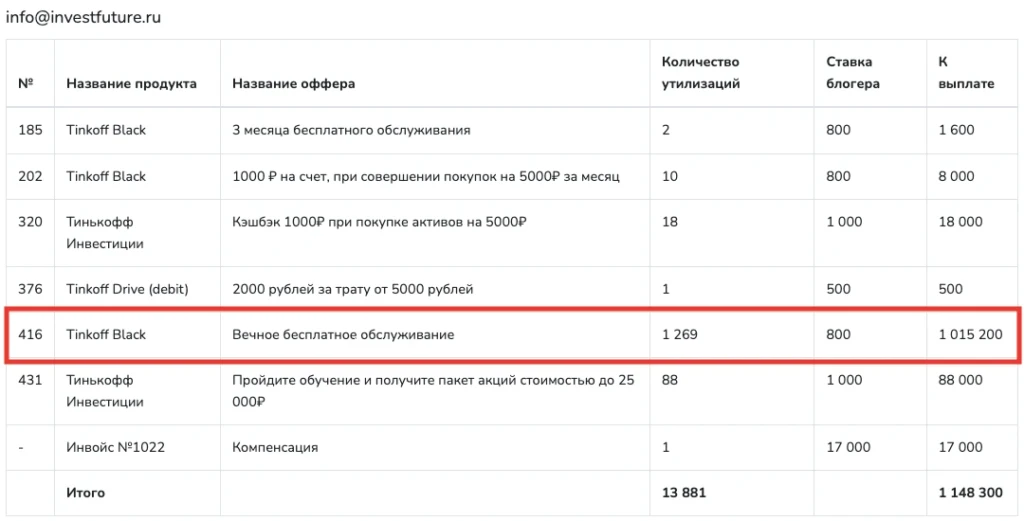Click utilization count 18
The image size is (1024, 521).
[669, 222]
